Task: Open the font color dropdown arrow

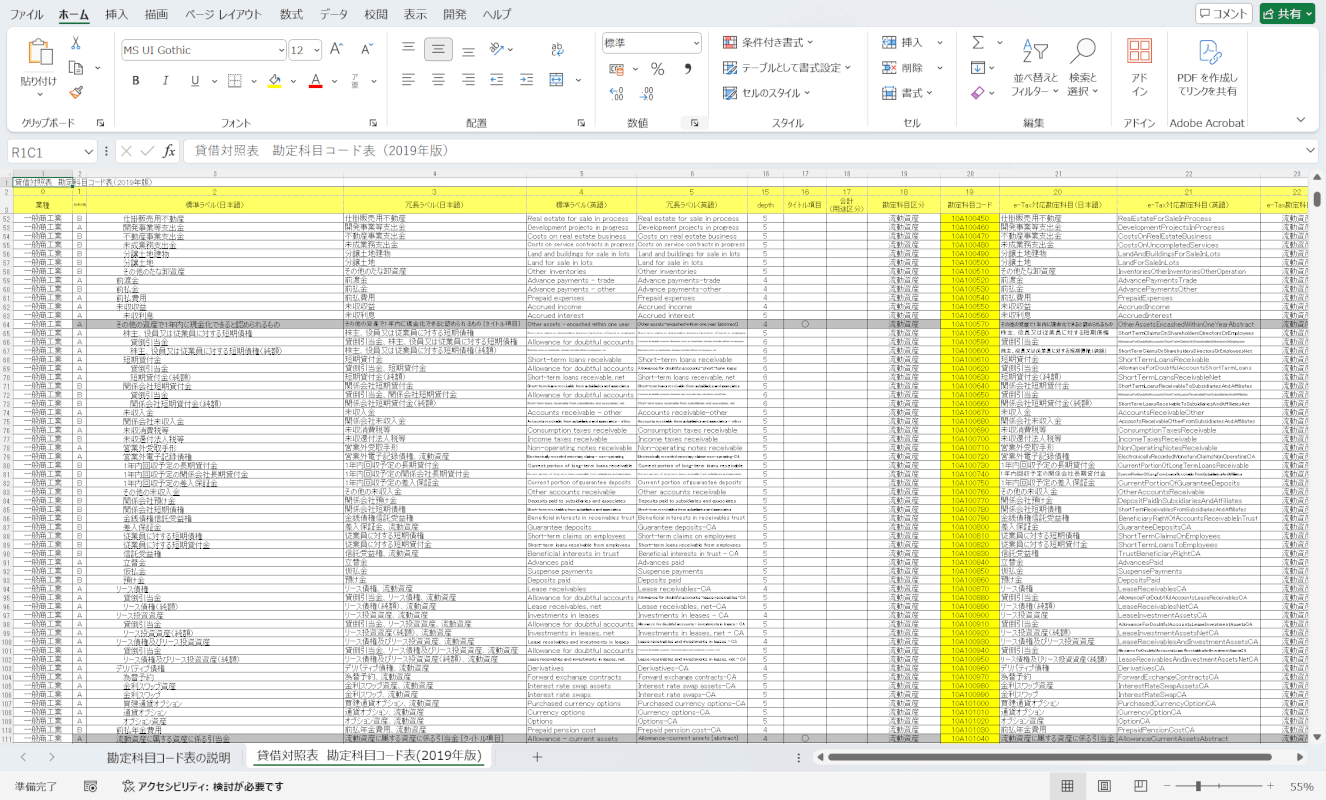Action: click(334, 81)
